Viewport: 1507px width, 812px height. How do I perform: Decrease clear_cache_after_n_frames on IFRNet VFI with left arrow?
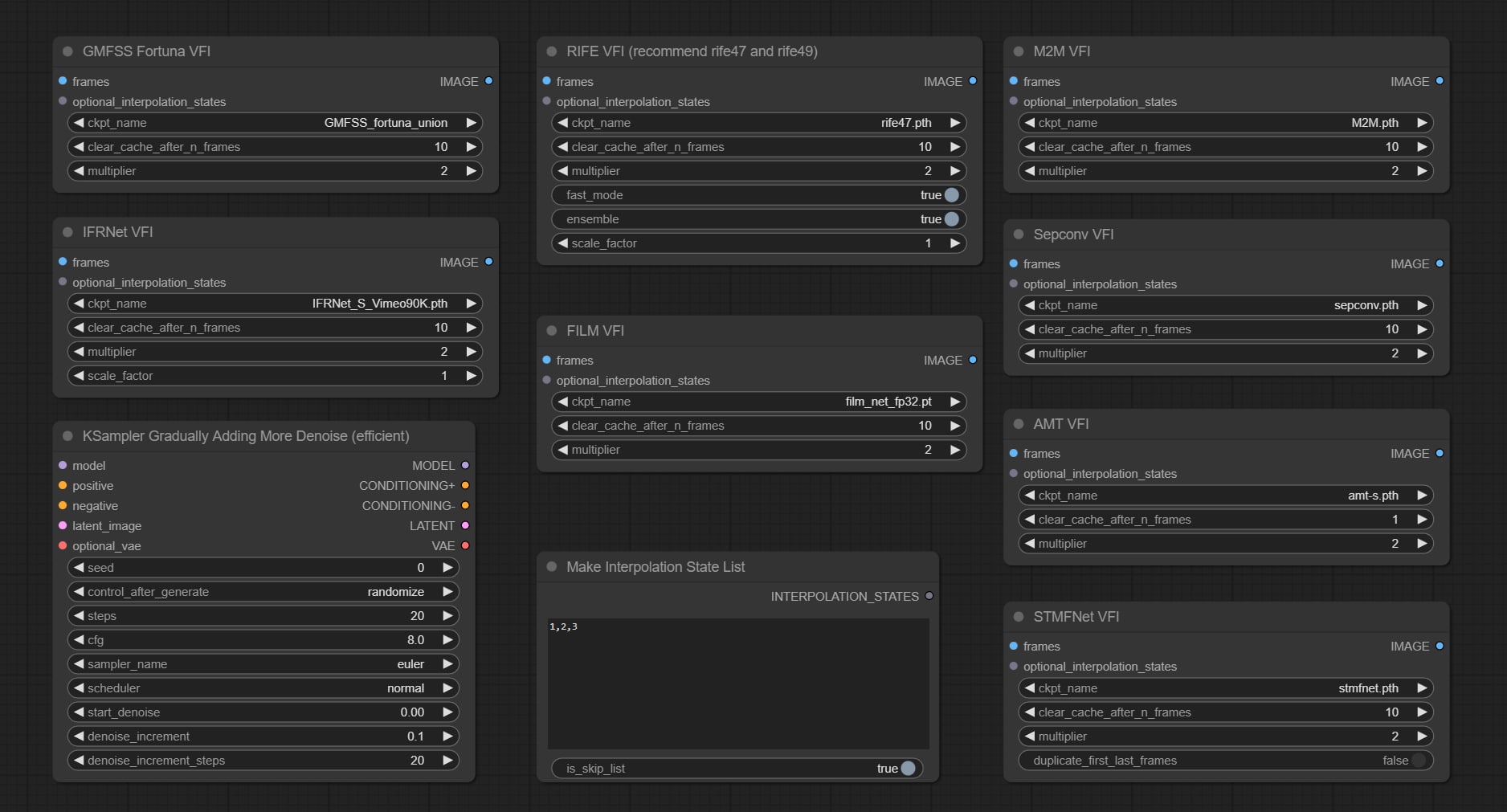click(x=79, y=328)
